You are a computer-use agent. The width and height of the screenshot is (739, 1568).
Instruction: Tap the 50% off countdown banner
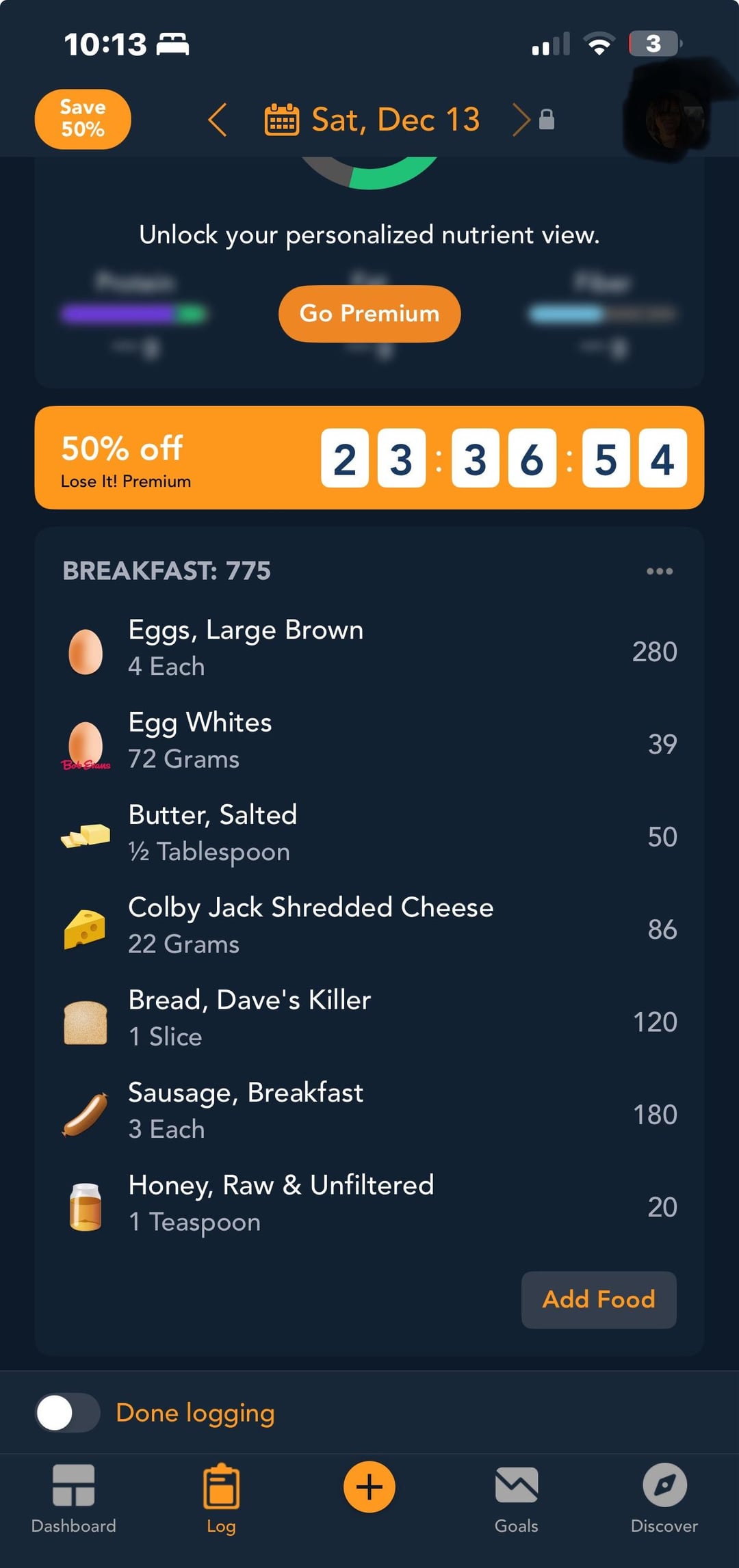coord(369,457)
